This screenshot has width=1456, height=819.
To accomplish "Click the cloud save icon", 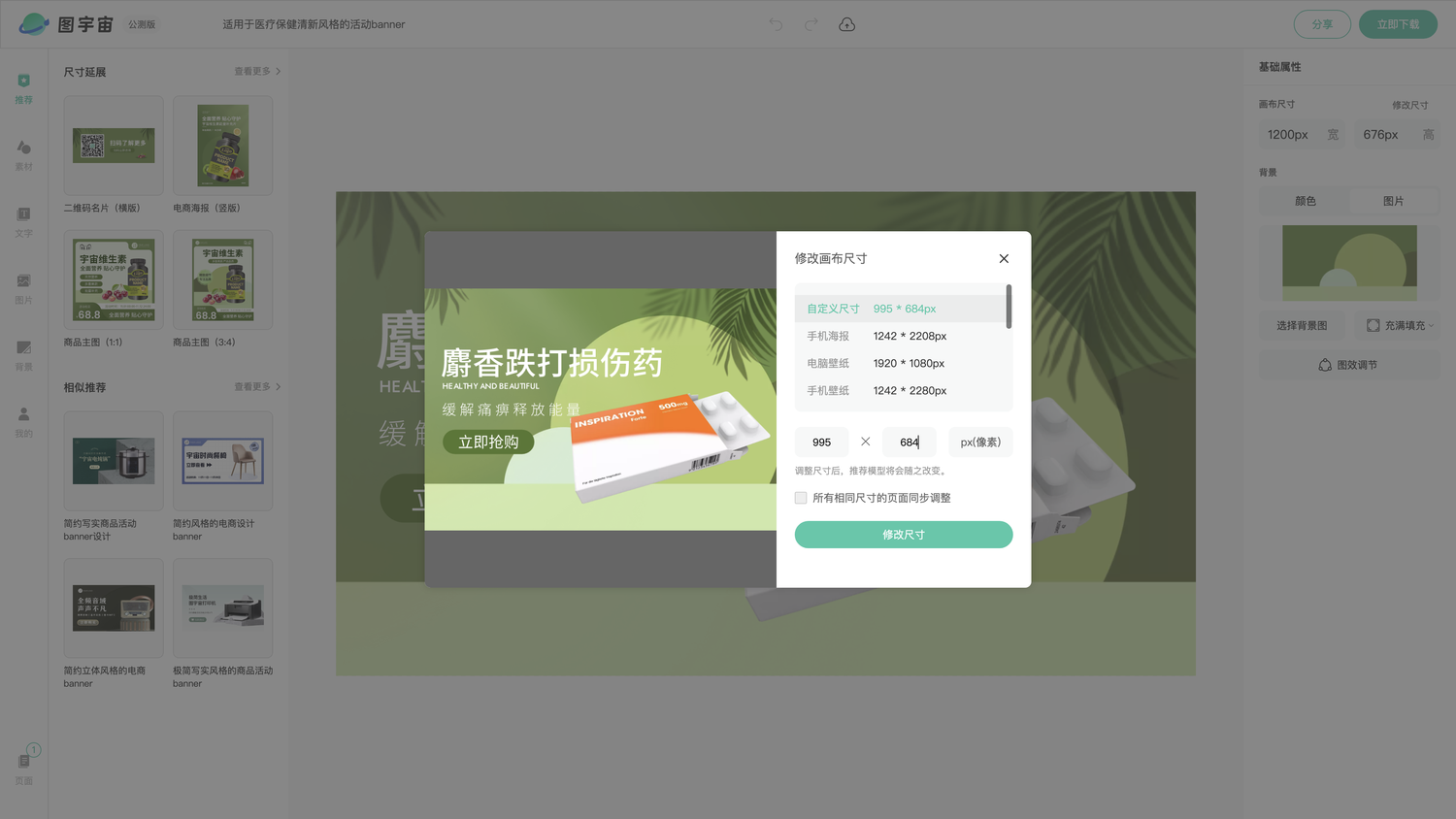I will [847, 24].
